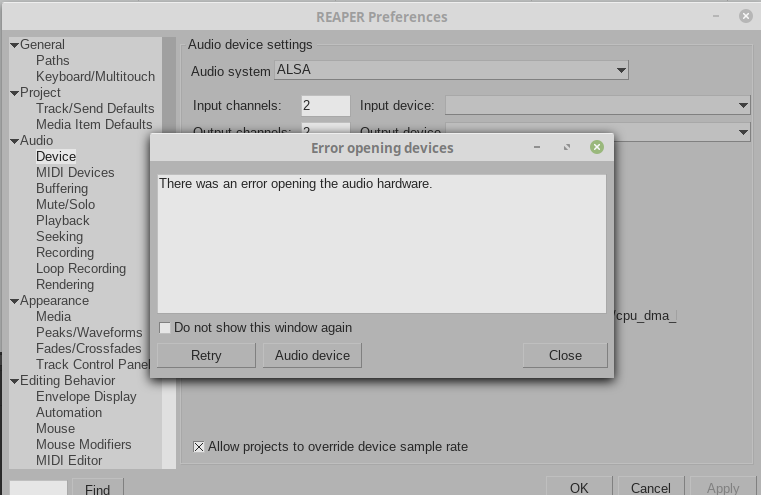Minimize the REAPER Preferences window
Screen dimensions: 761x495
(716, 16)
